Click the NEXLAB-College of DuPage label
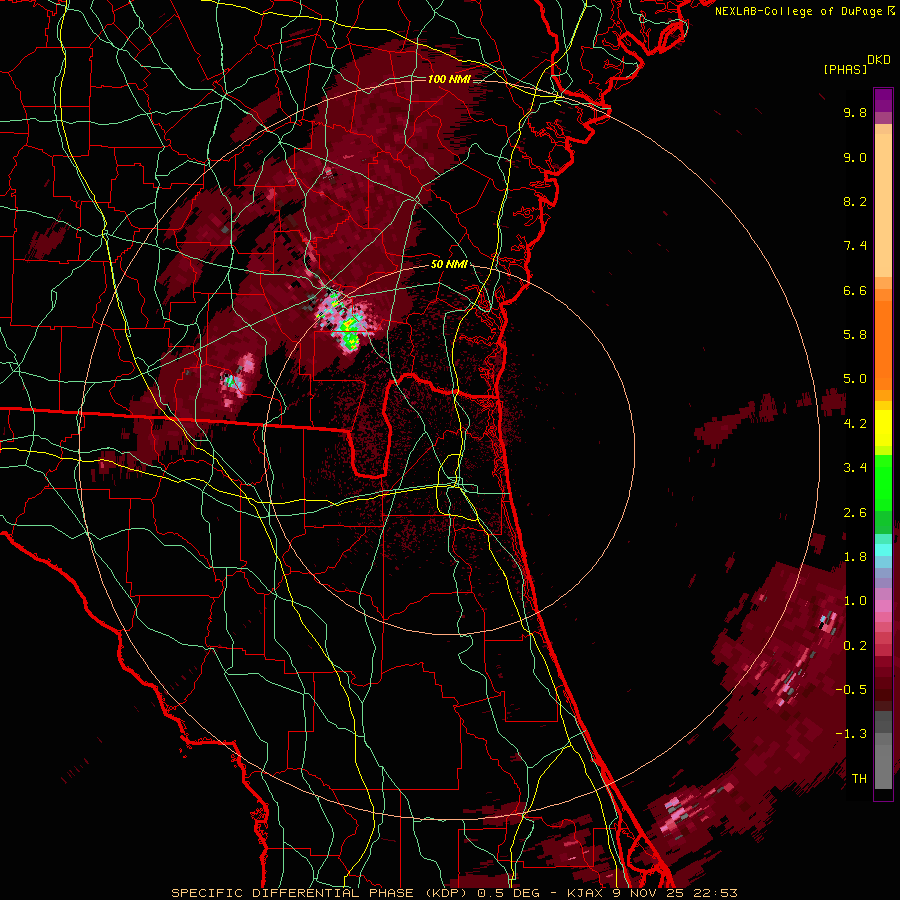The width and height of the screenshot is (900, 900). coord(804,11)
